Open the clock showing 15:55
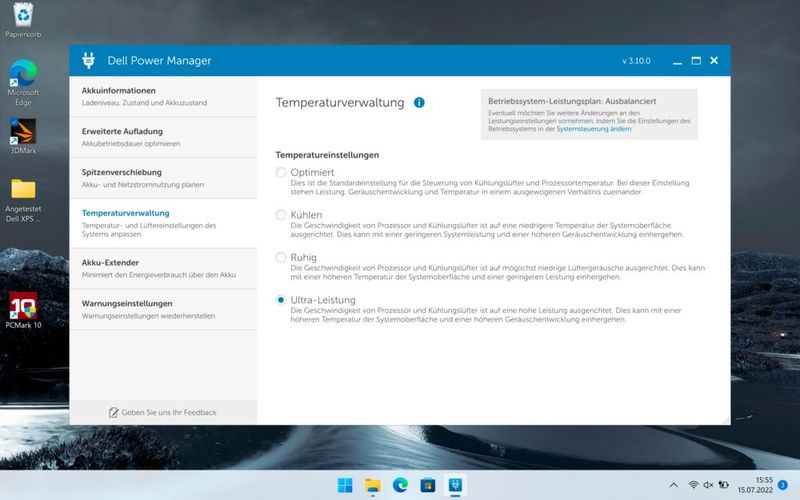This screenshot has width=800, height=500. [x=755, y=485]
